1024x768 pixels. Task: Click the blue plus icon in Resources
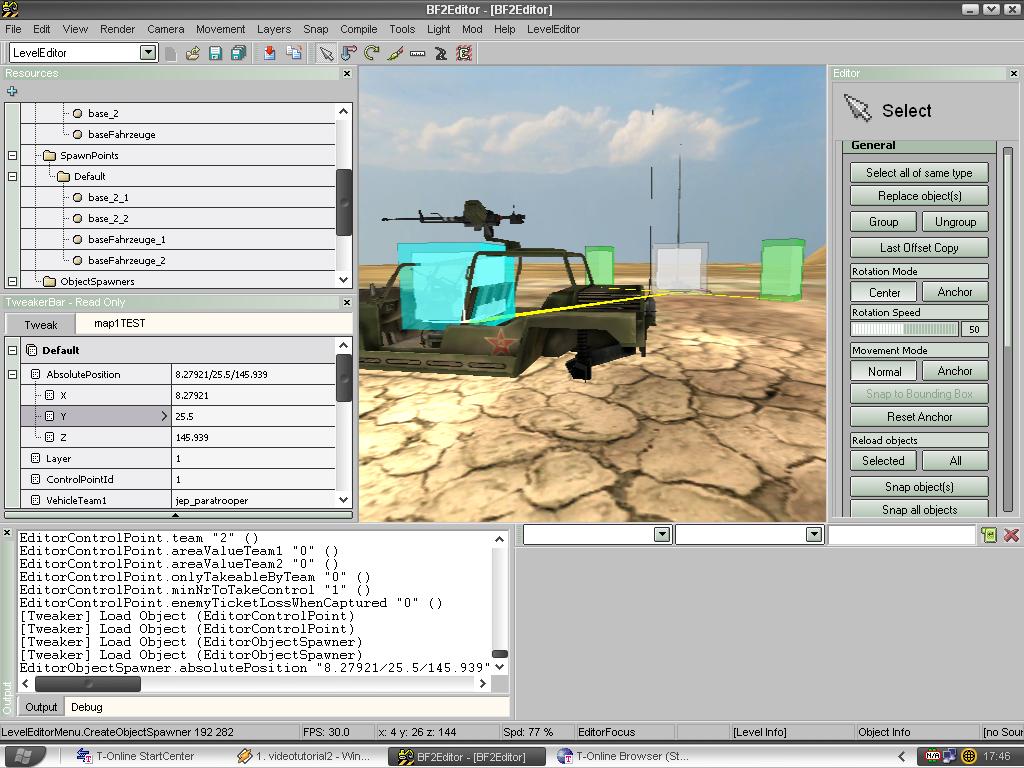12,91
